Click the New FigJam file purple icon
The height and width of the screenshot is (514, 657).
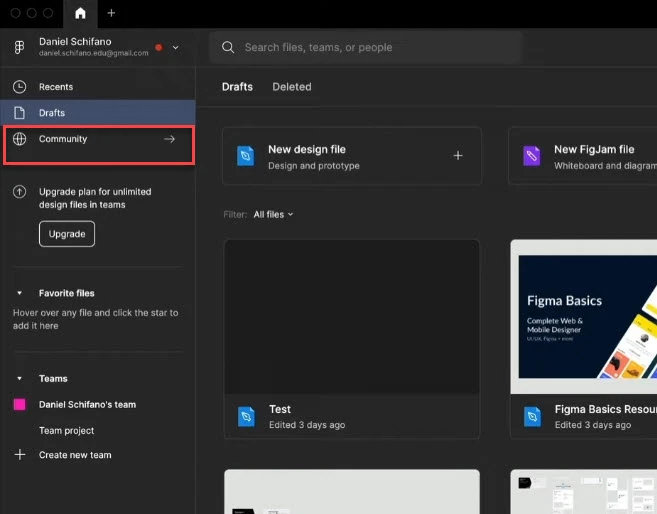pos(532,156)
